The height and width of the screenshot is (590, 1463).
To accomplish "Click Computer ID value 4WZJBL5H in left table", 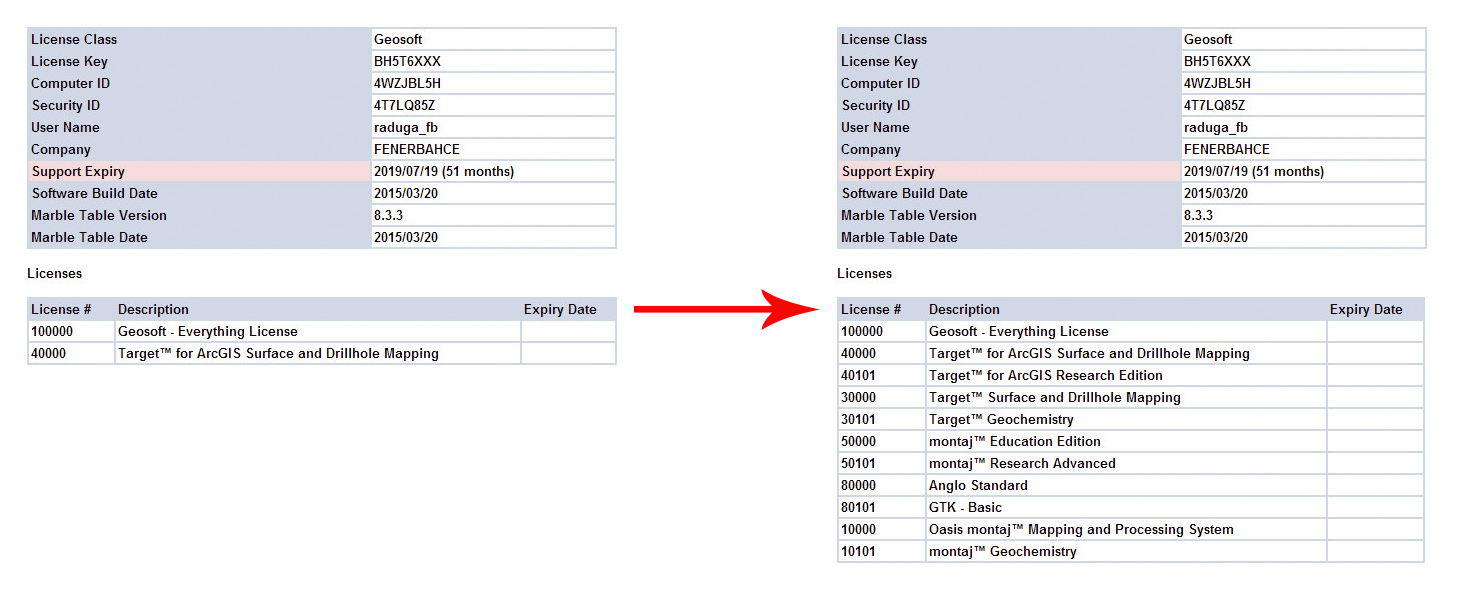I will pyautogui.click(x=407, y=84).
